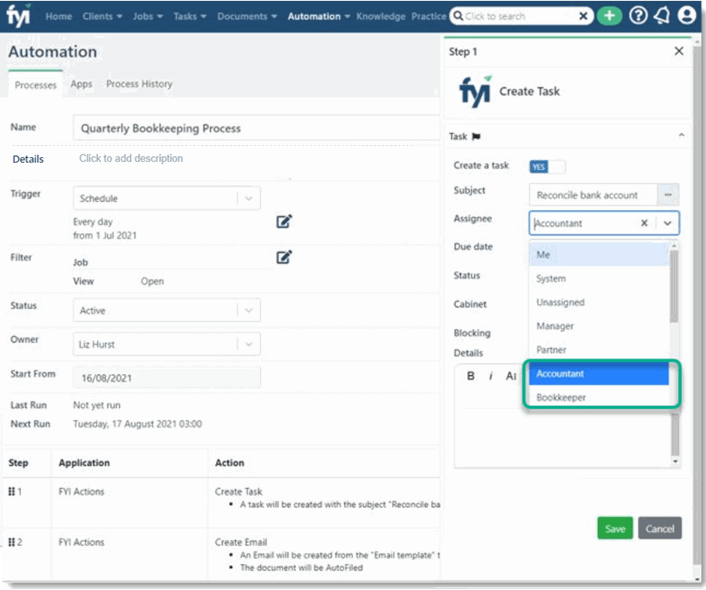
Task: Switch to the Apps tab
Action: [81, 84]
